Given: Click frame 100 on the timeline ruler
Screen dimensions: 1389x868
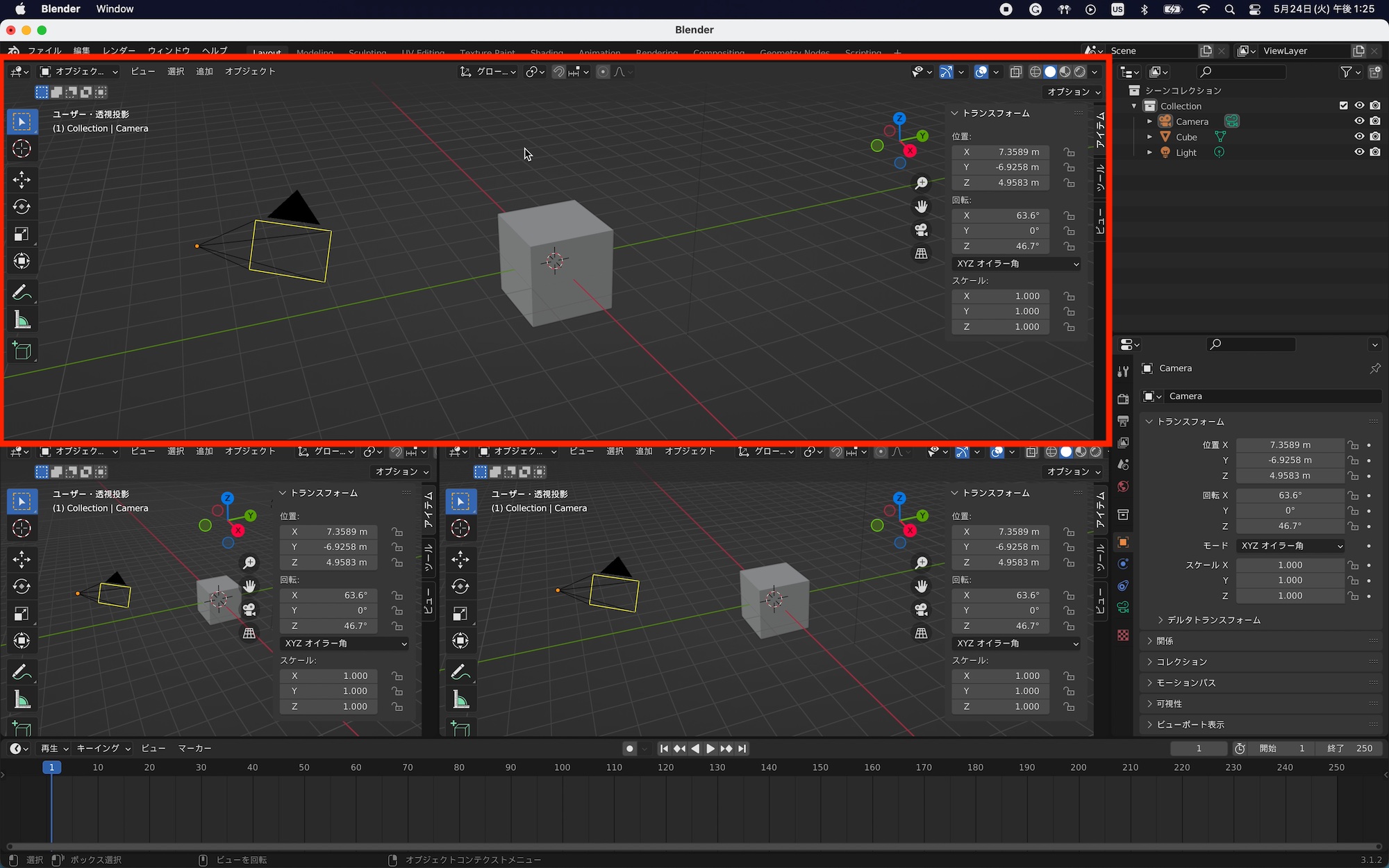Looking at the screenshot, I should (562, 767).
